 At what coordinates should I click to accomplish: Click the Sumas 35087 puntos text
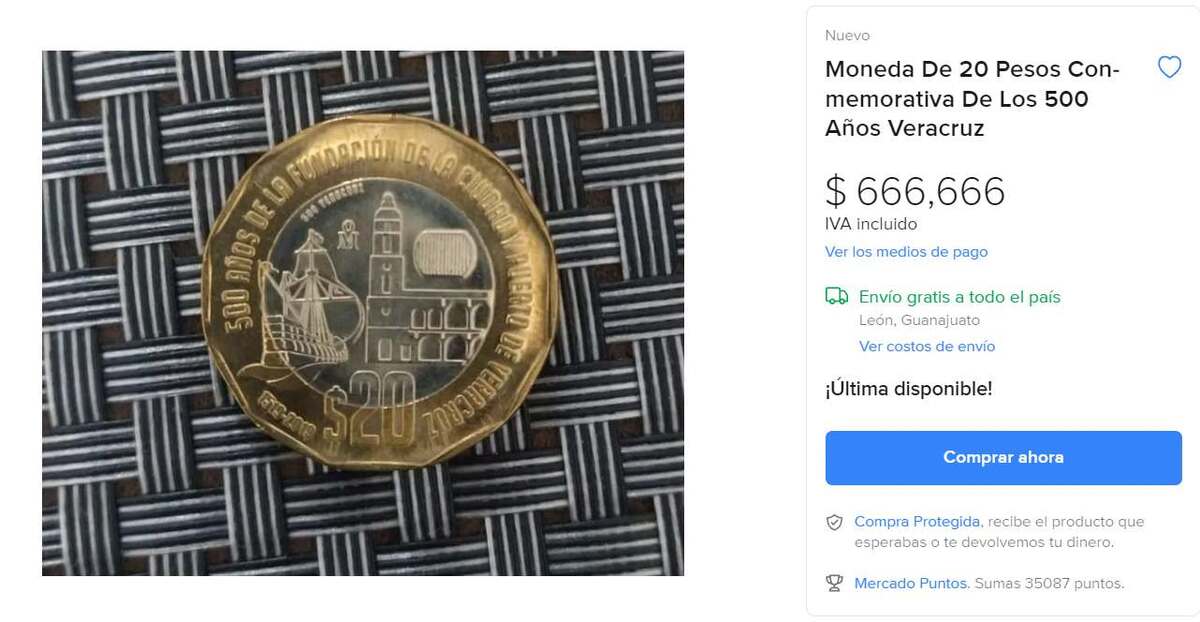click(1049, 583)
